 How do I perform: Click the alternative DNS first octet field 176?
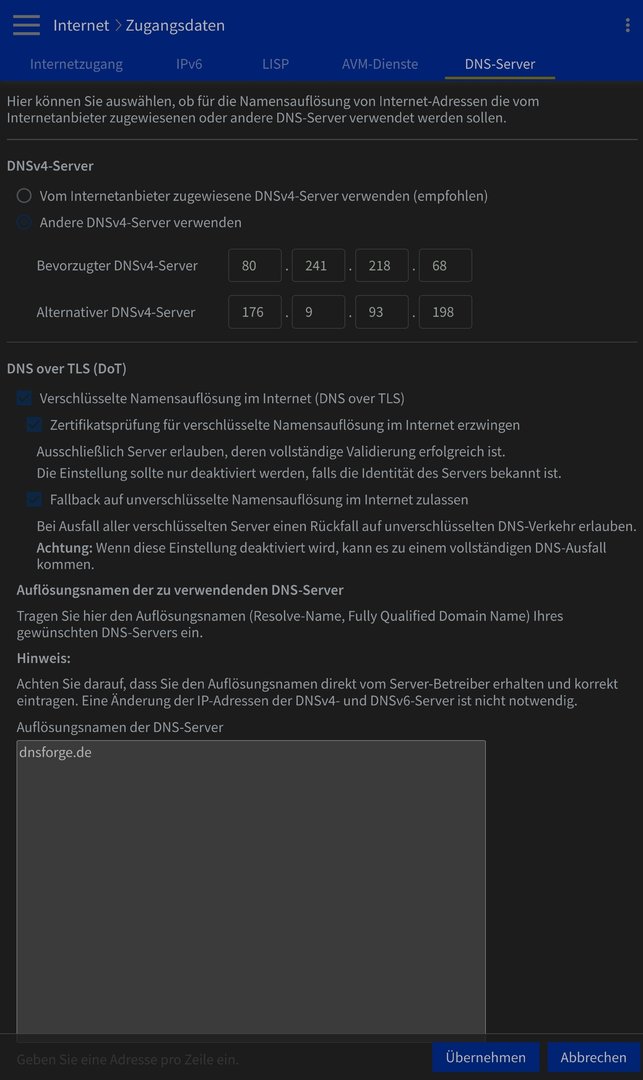pyautogui.click(x=255, y=312)
